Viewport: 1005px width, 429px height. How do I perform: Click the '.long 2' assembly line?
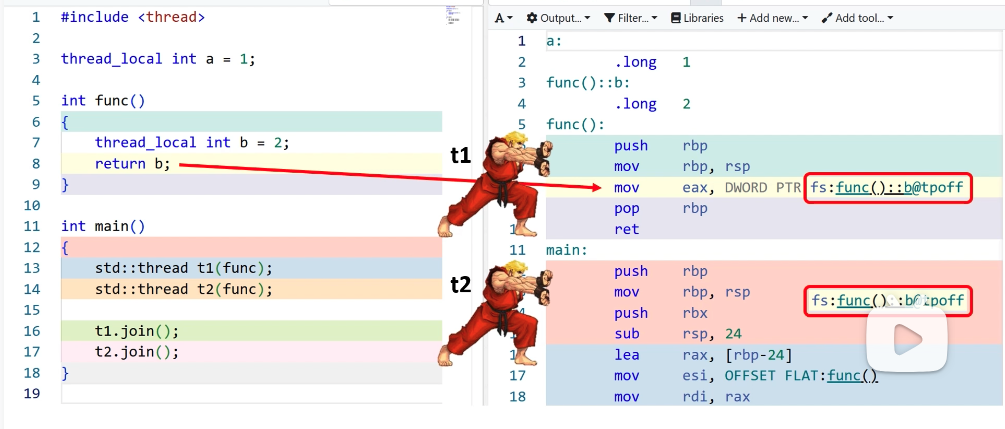(652, 104)
